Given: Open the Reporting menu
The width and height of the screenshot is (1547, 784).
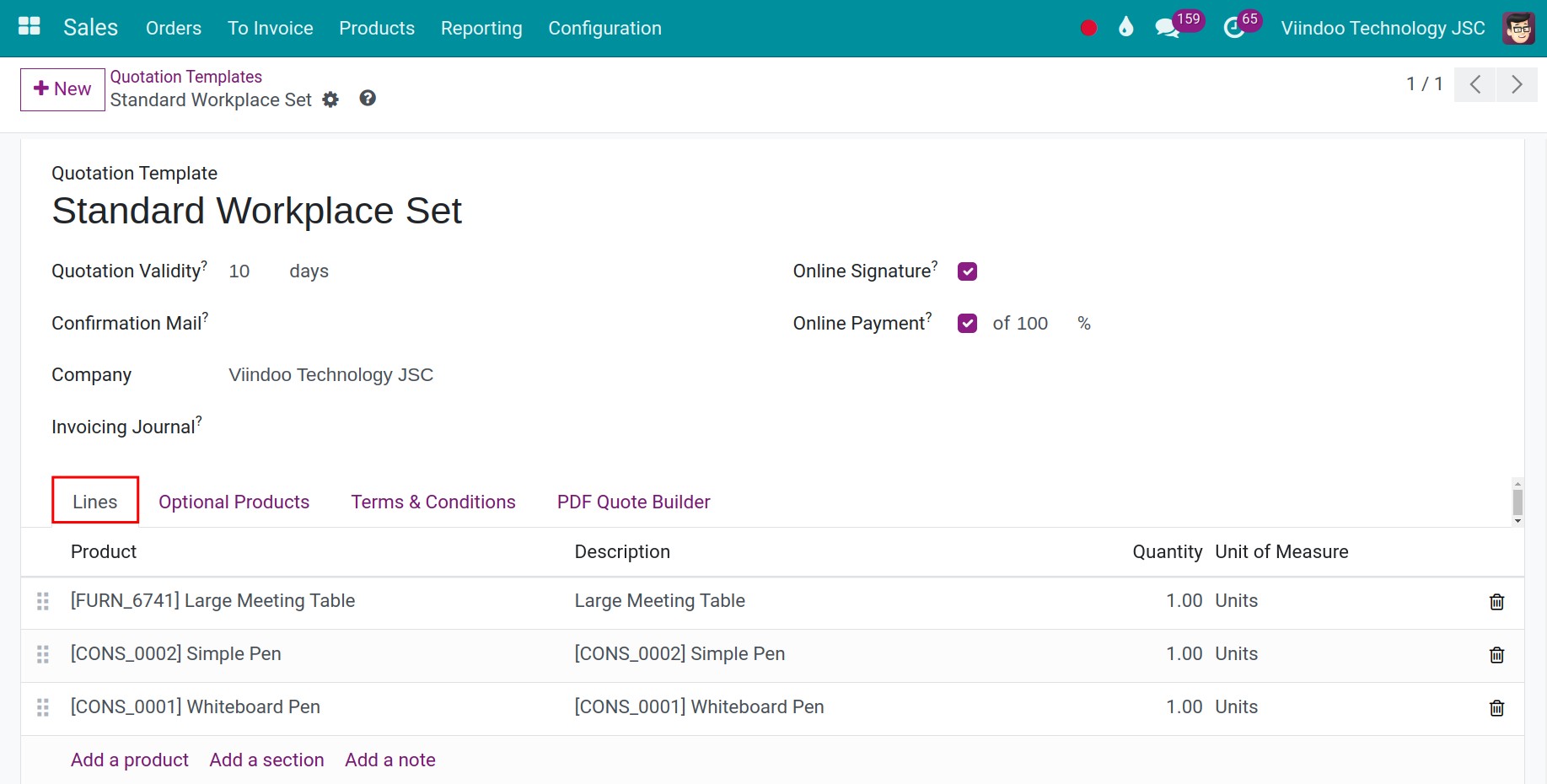Looking at the screenshot, I should pyautogui.click(x=481, y=28).
